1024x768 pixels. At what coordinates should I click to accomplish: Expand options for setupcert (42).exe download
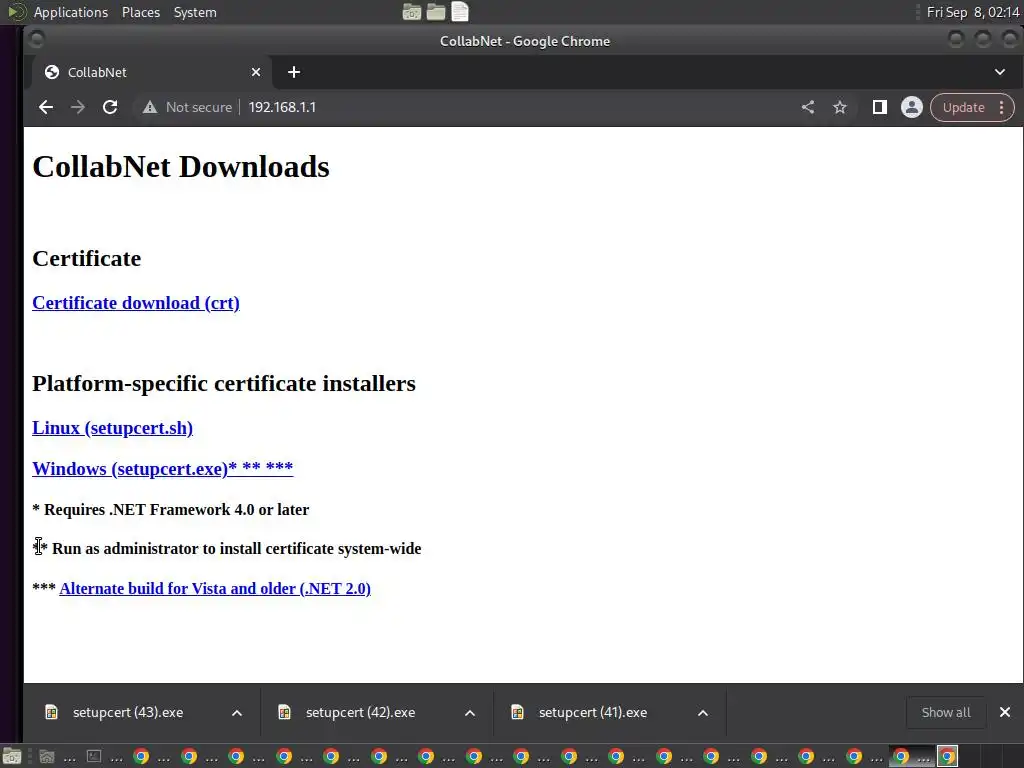[x=470, y=713]
